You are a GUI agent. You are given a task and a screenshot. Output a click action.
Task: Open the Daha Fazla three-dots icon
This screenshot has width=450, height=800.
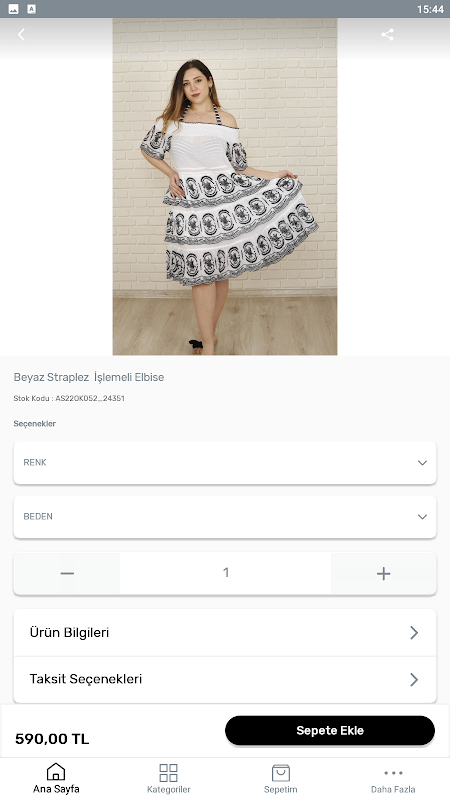click(393, 773)
